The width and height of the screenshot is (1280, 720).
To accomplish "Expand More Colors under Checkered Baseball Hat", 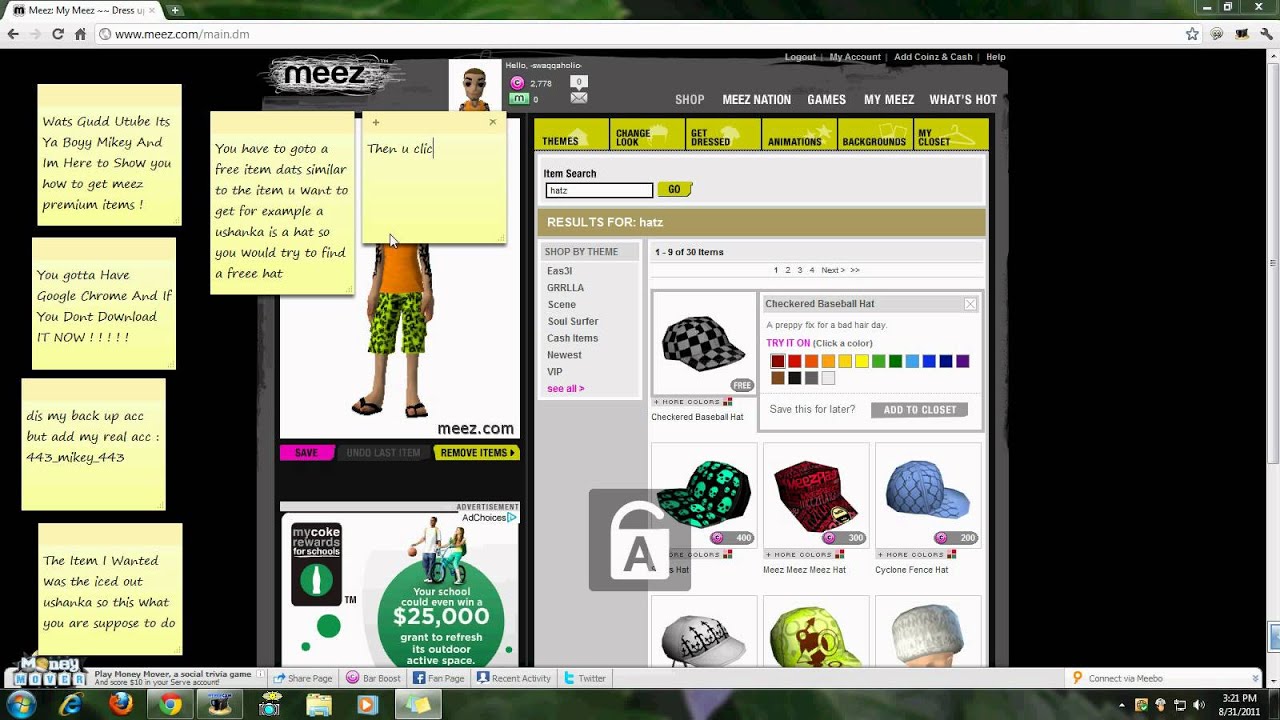I will point(692,402).
